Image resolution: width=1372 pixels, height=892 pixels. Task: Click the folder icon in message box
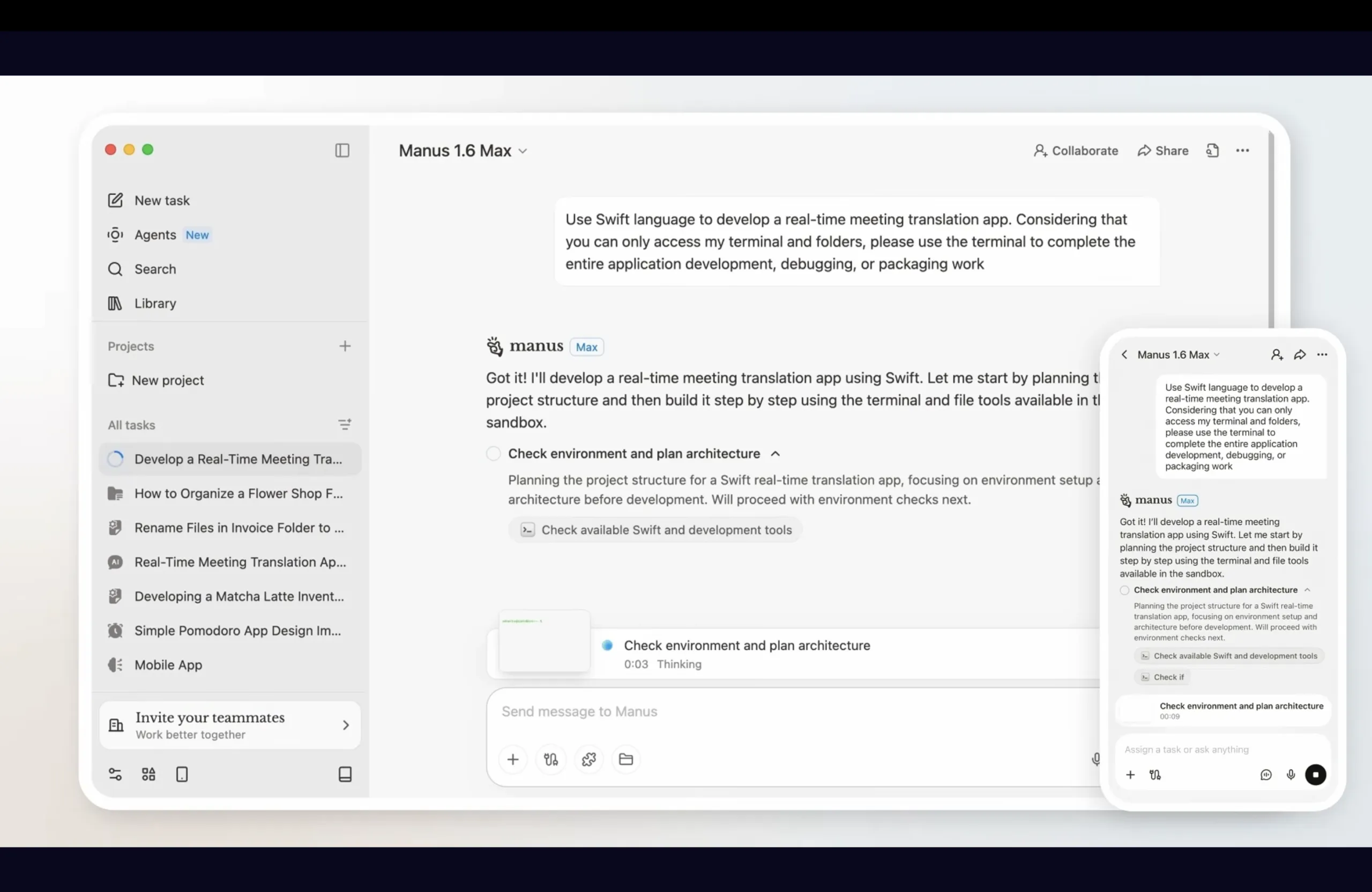(626, 760)
